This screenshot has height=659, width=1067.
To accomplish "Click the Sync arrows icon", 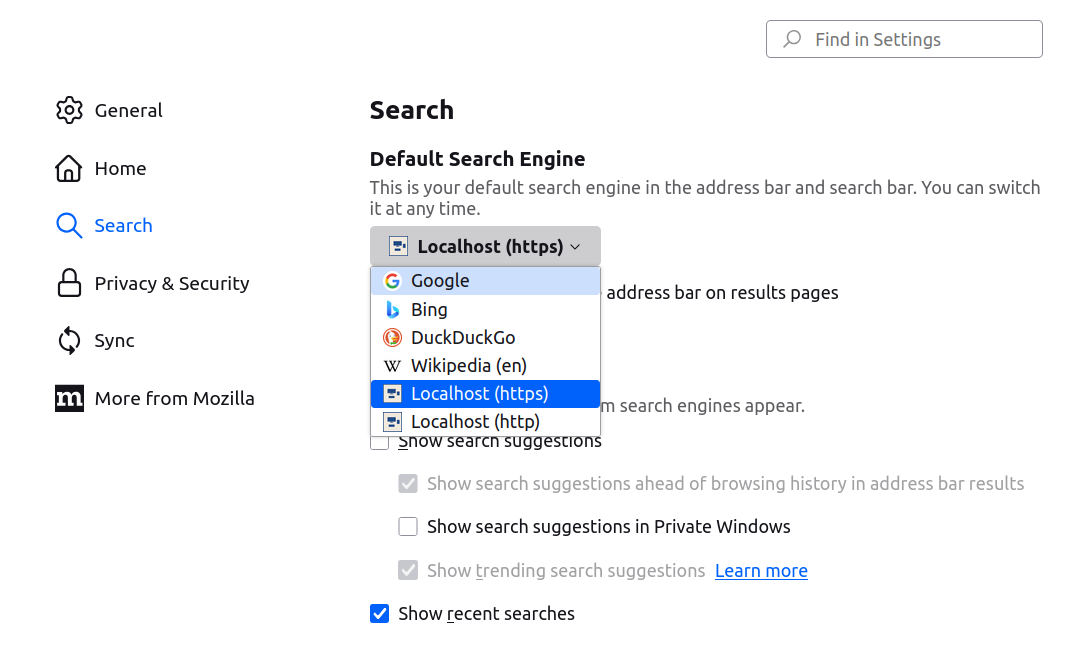I will (x=69, y=340).
